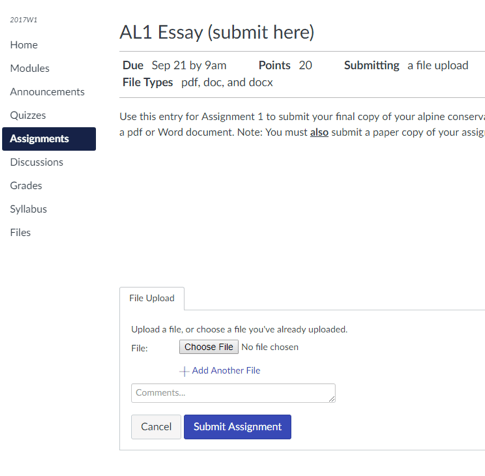Click the plus icon beside Add Another File
Screen dimensions: 485x476
pyautogui.click(x=184, y=371)
